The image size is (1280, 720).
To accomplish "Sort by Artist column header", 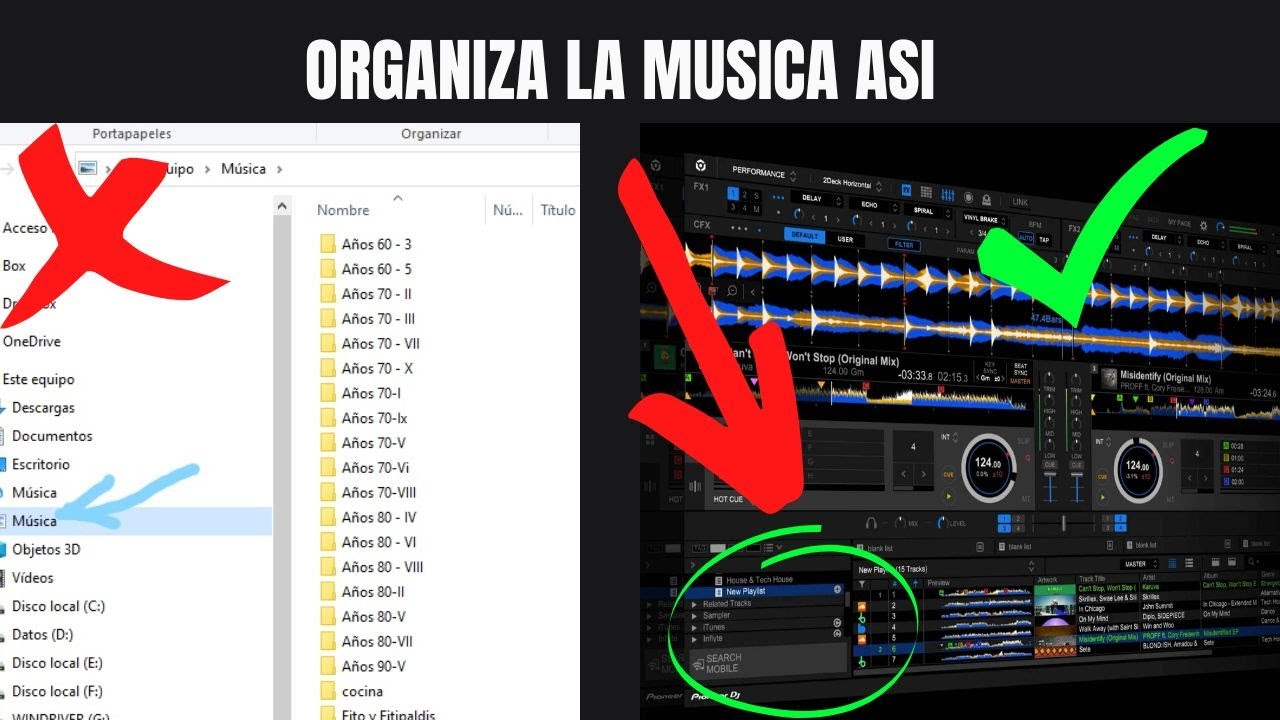I will pos(1151,579).
